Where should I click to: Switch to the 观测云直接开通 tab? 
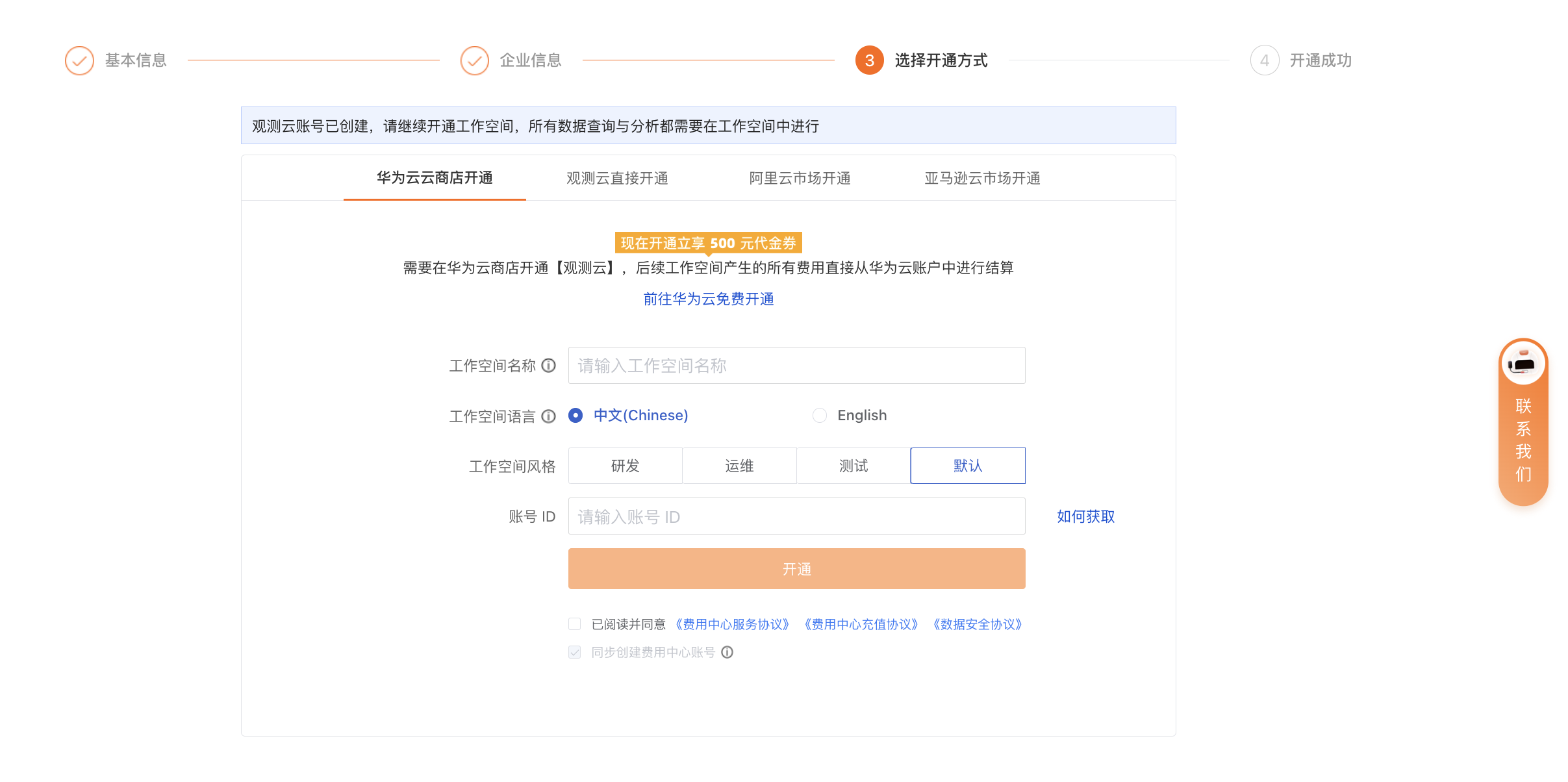(x=617, y=178)
